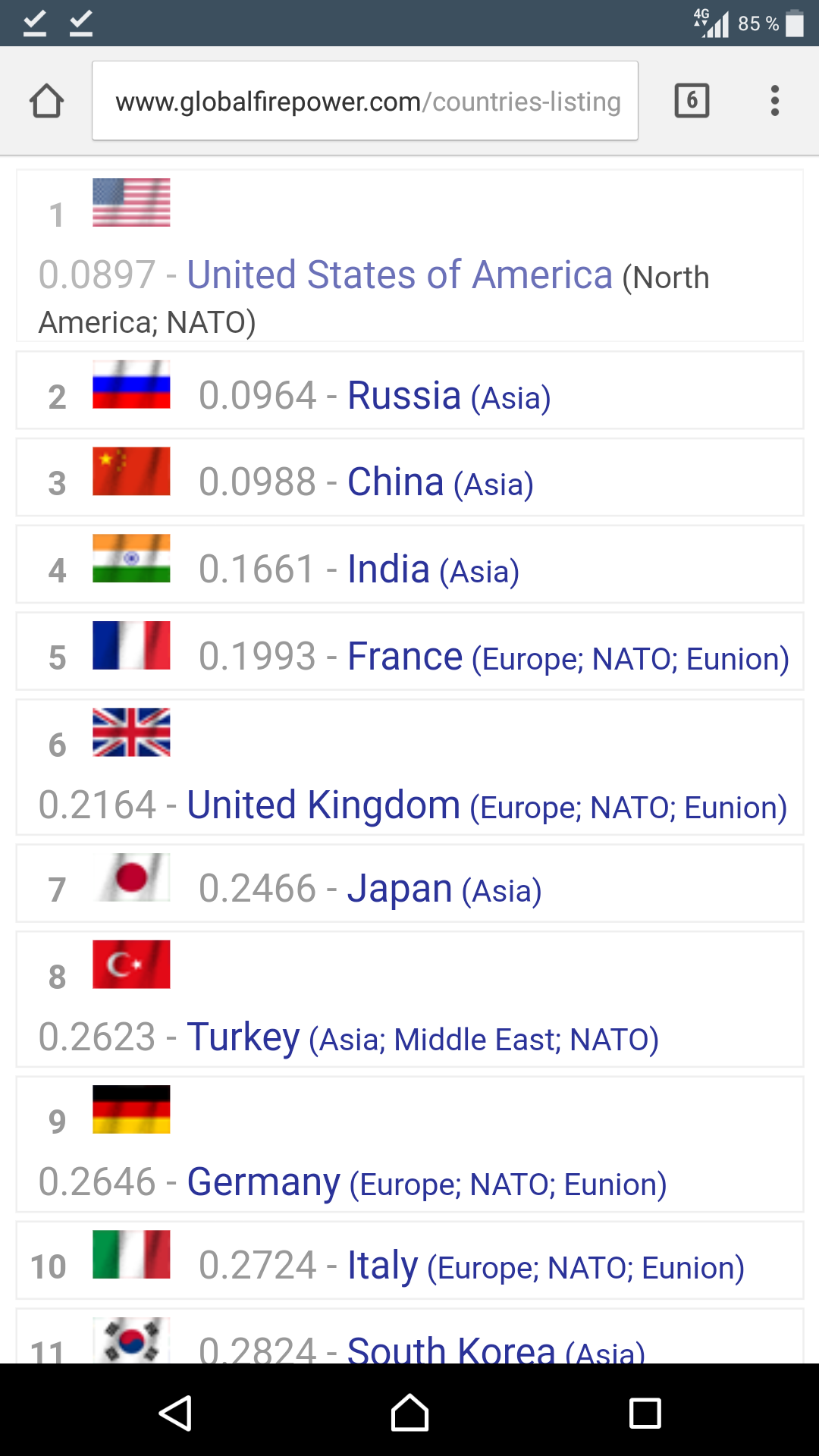This screenshot has width=819, height=1456.
Task: Open the Japan country link
Action: click(x=400, y=889)
